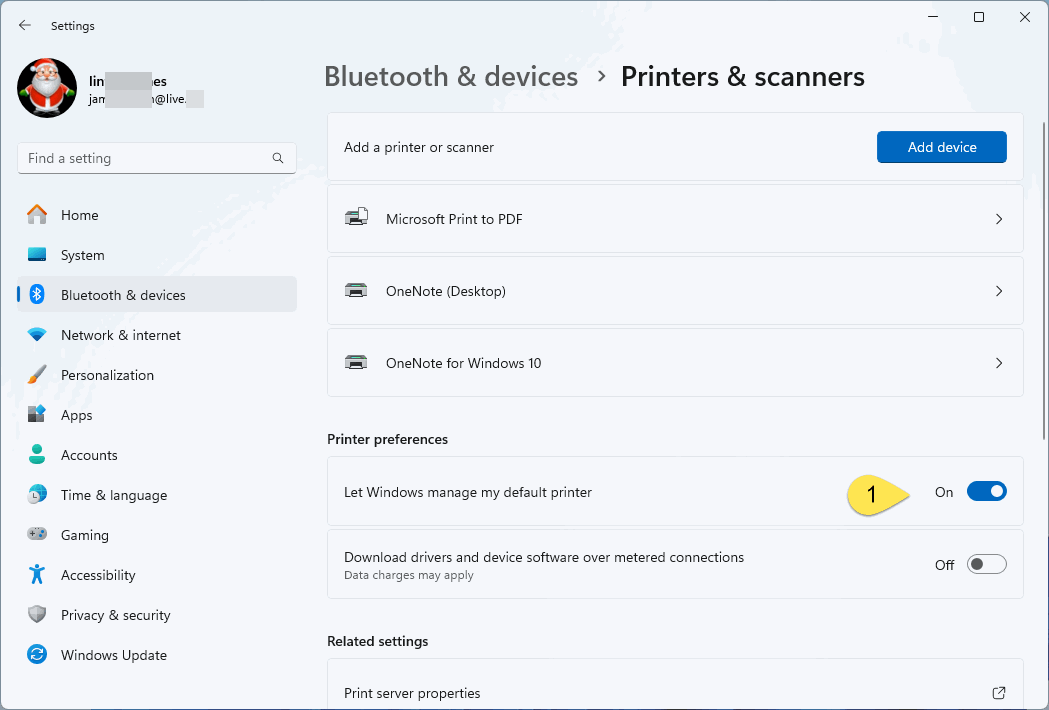The image size is (1049, 710).
Task: Click Print server properties external link icon
Action: point(999,693)
